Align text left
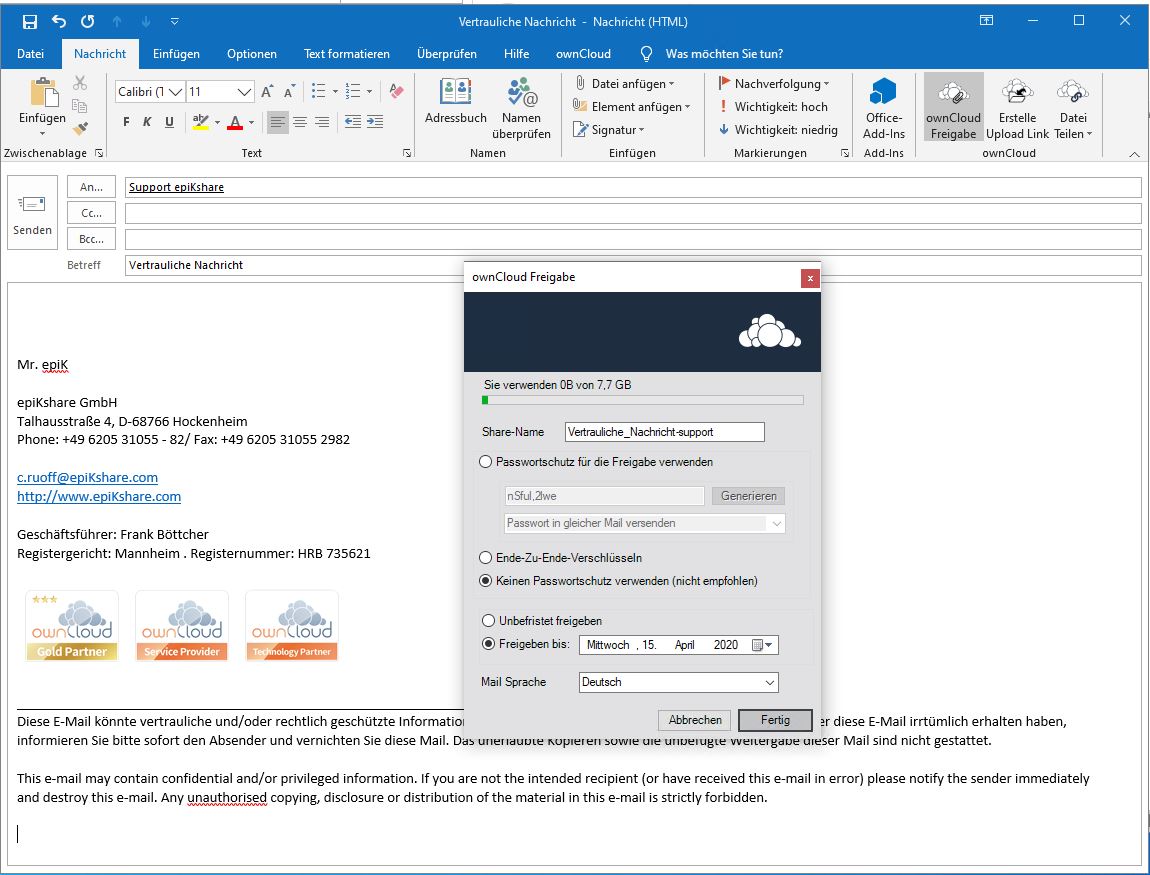The width and height of the screenshot is (1150, 875). pyautogui.click(x=277, y=122)
